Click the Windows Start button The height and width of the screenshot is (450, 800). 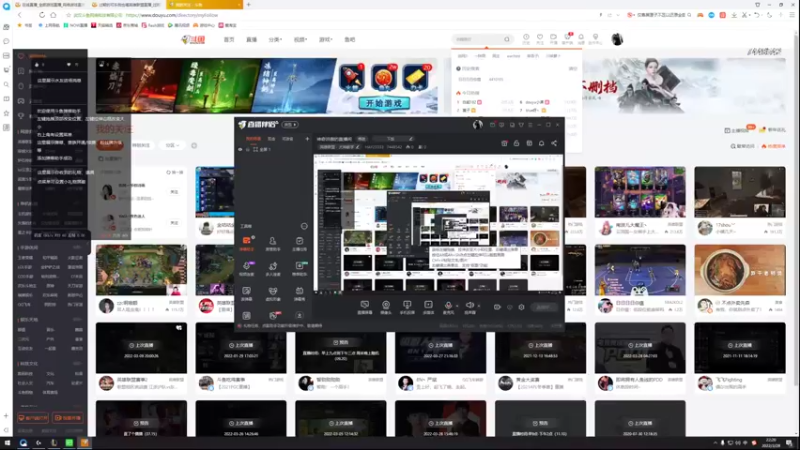7,443
